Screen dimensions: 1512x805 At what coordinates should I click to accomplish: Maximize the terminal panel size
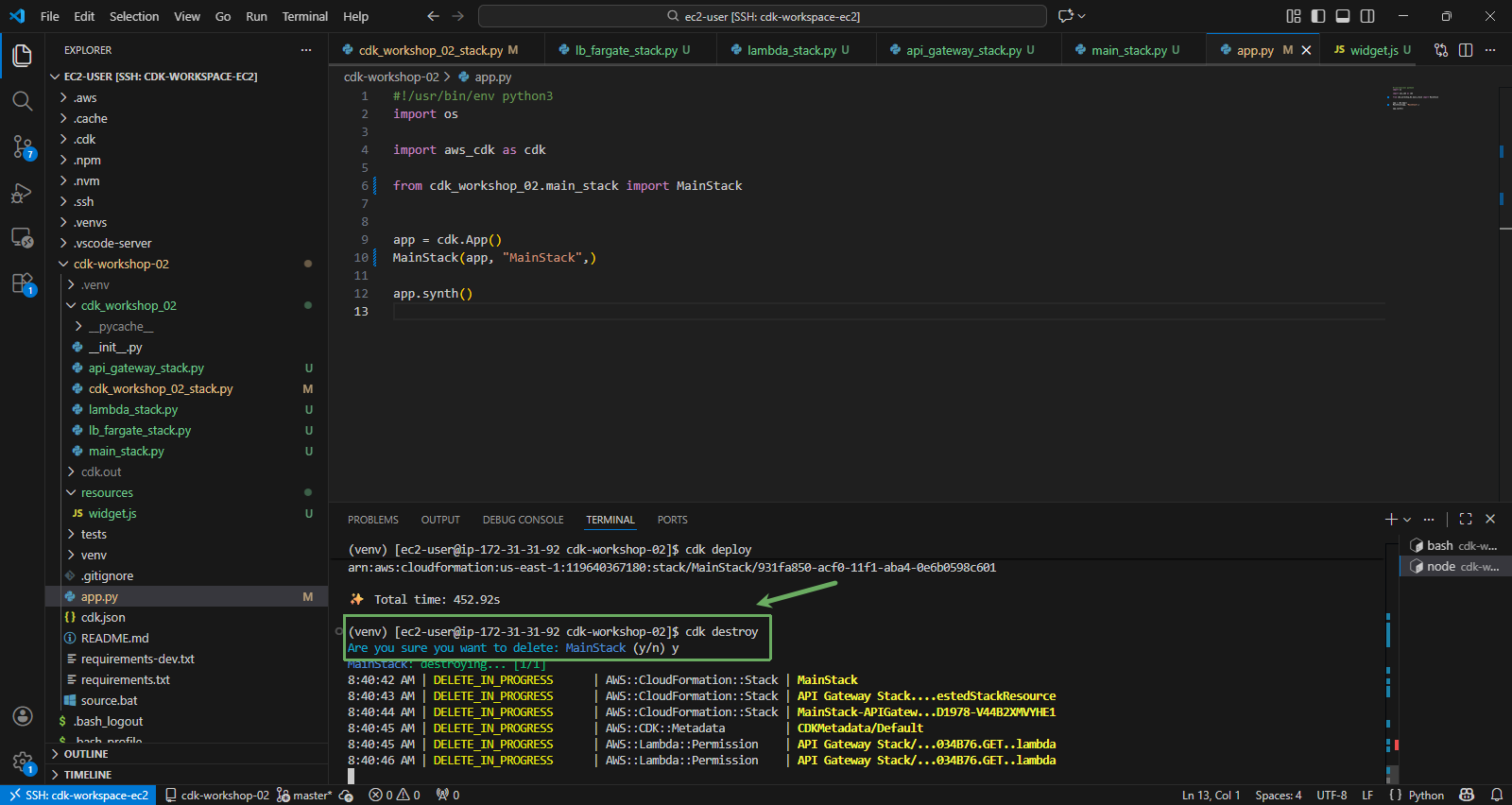click(x=1466, y=519)
